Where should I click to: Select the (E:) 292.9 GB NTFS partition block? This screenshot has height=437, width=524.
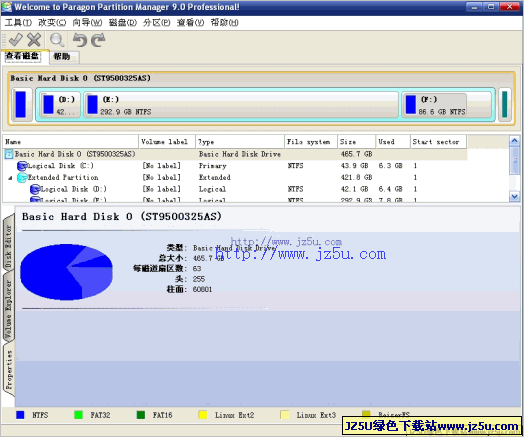coord(241,105)
